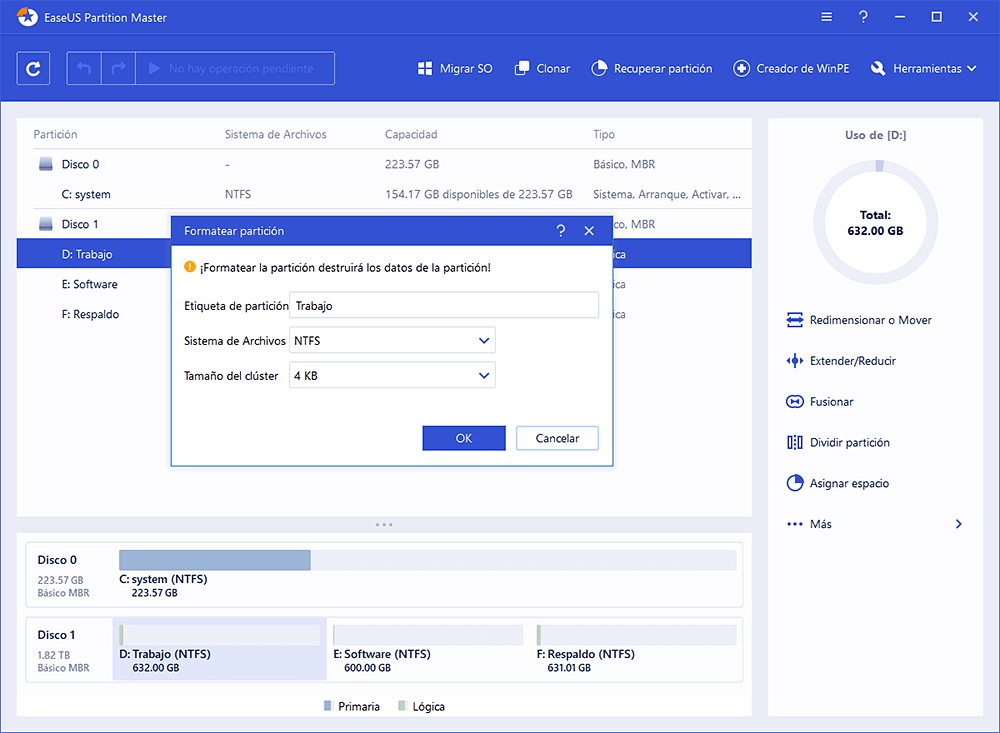This screenshot has height=733, width=1000.
Task: Click the Cancelar button
Action: pos(557,438)
